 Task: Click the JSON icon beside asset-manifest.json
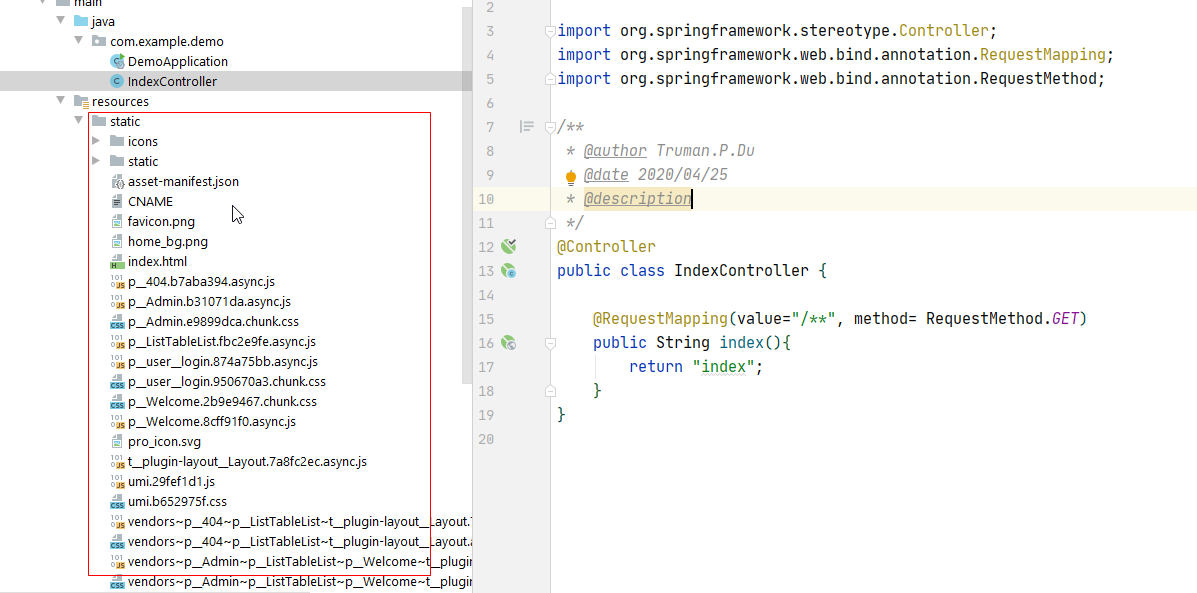click(x=118, y=181)
